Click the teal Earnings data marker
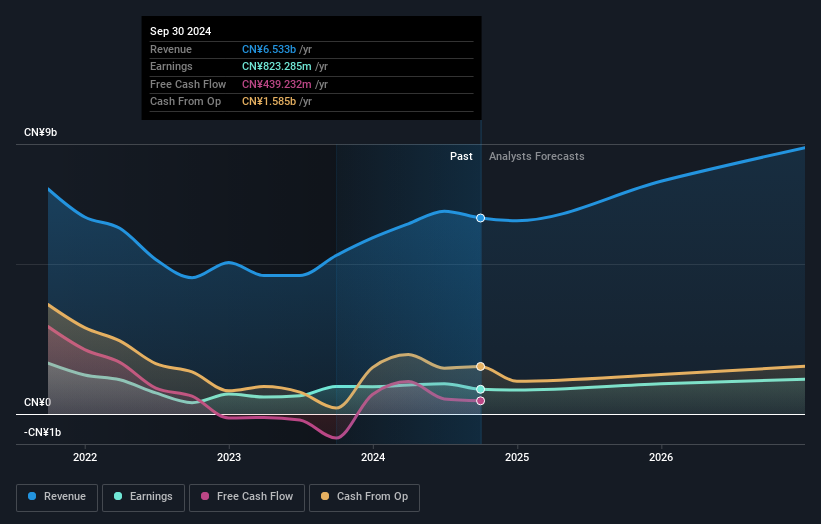Screen dimensions: 821x524 tap(480, 389)
